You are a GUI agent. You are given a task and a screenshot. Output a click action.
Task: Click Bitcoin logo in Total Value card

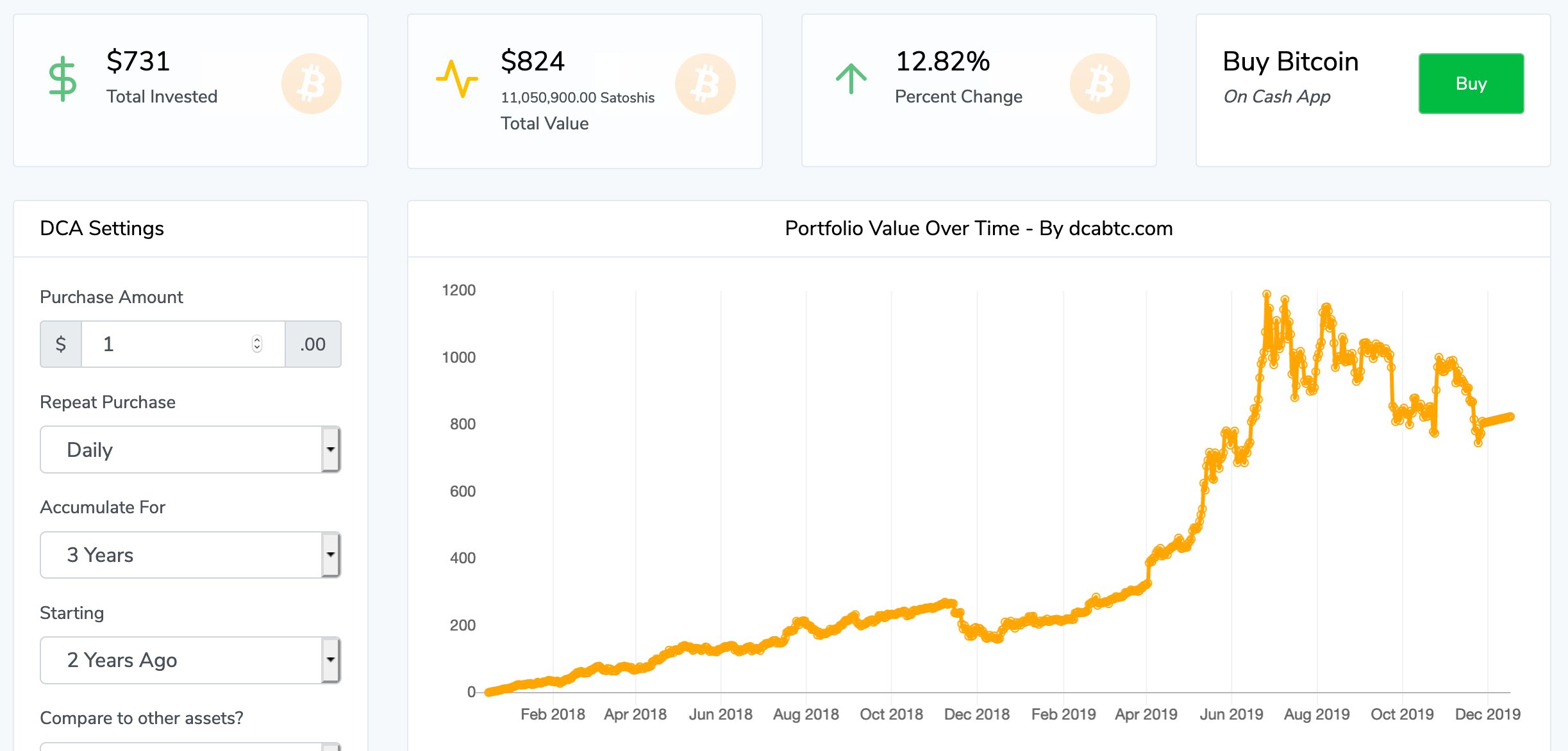(x=705, y=84)
